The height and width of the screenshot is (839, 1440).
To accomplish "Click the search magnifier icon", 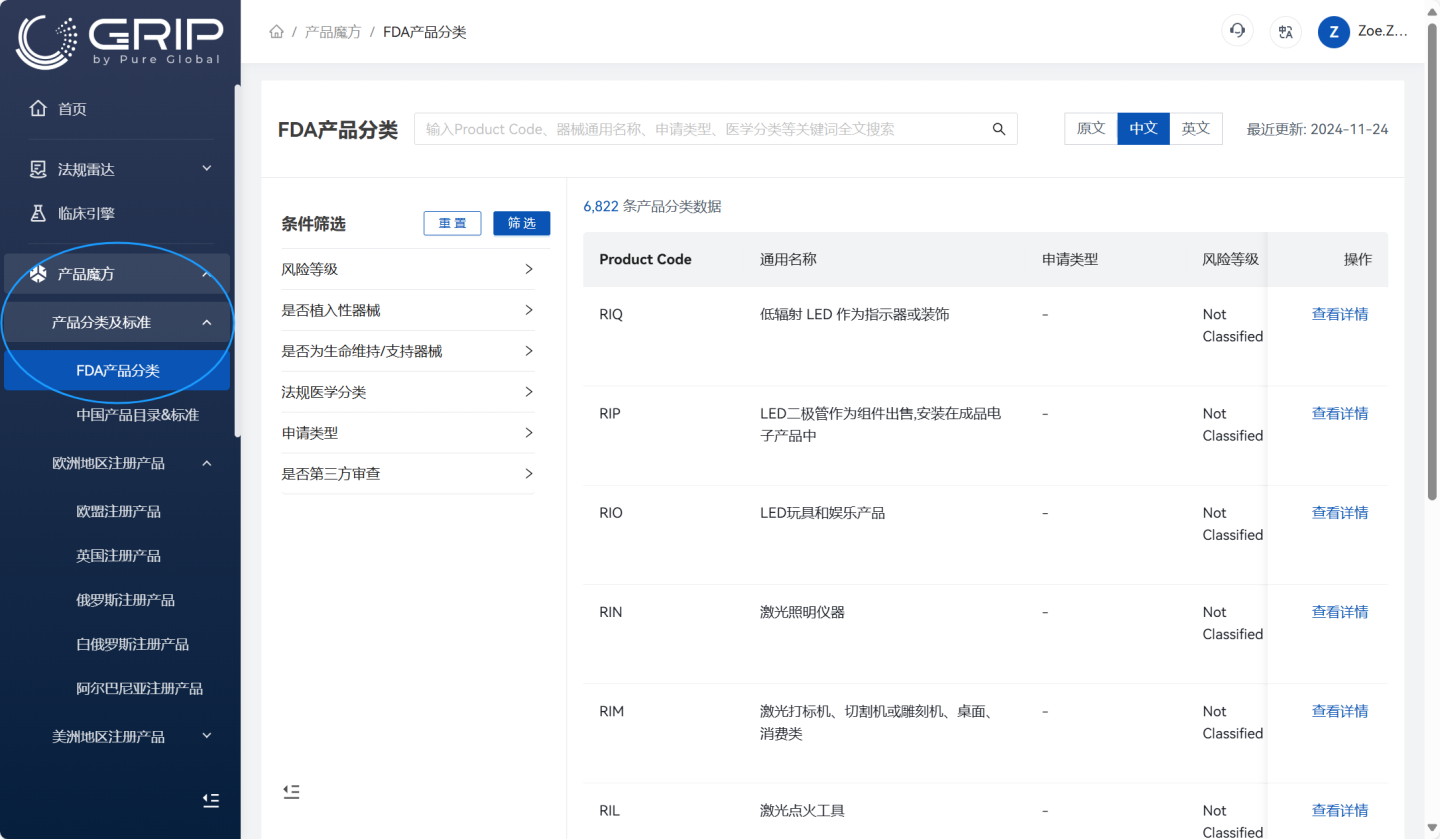I will 998,129.
